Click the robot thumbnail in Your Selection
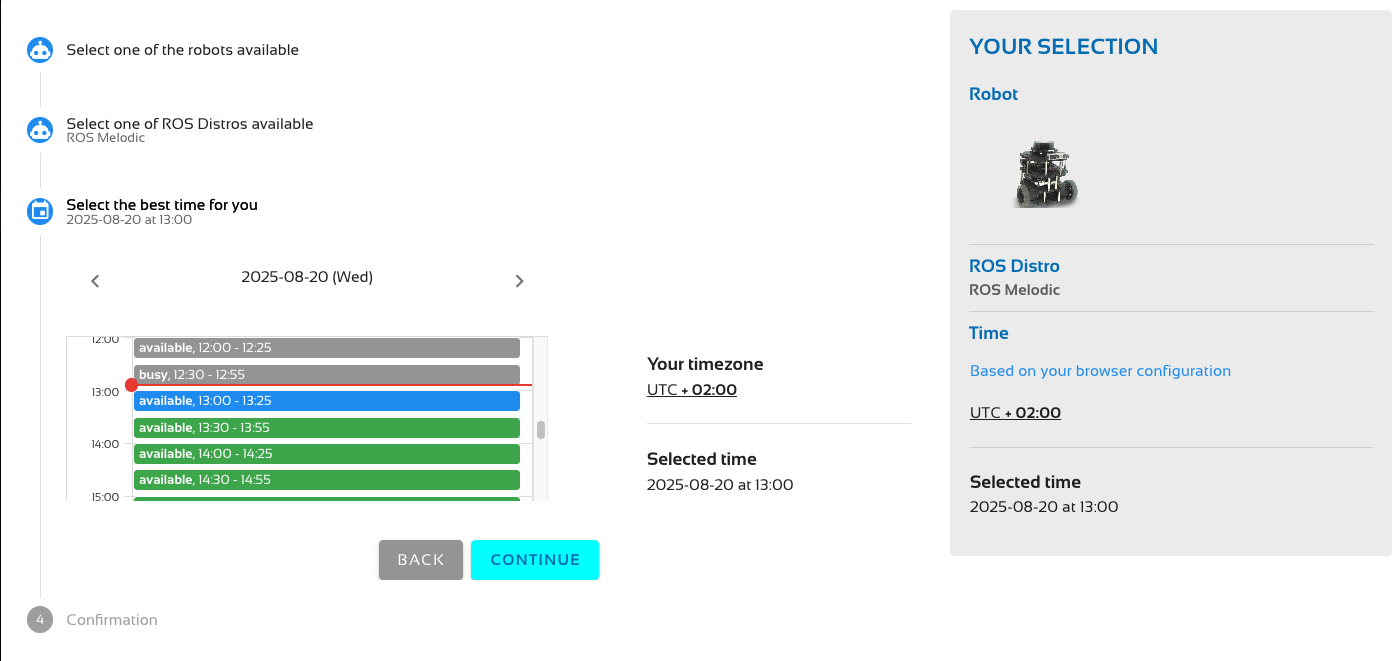Viewport: 1399px width, 661px height. click(1046, 174)
